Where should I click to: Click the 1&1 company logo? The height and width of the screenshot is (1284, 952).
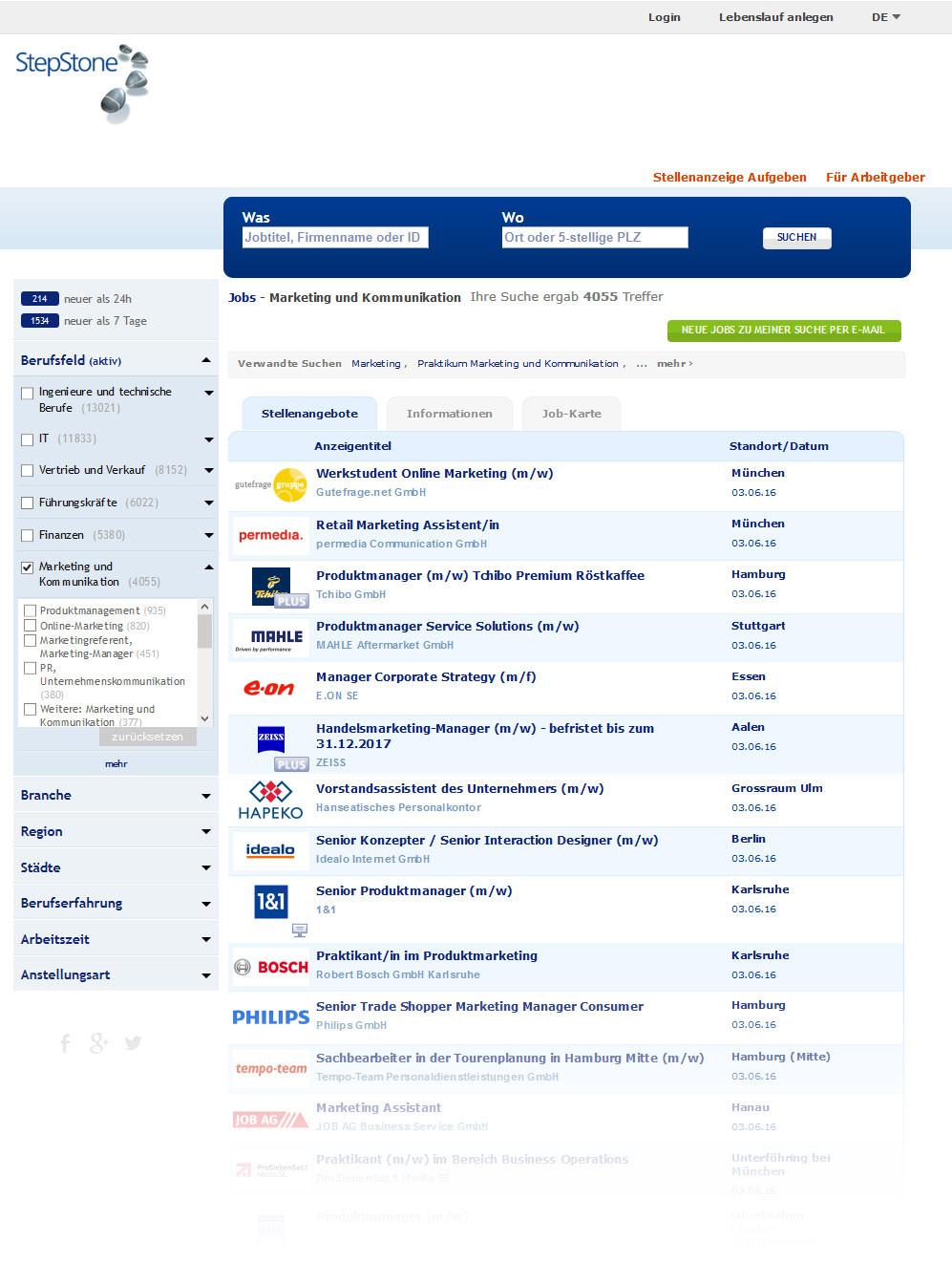point(271,901)
